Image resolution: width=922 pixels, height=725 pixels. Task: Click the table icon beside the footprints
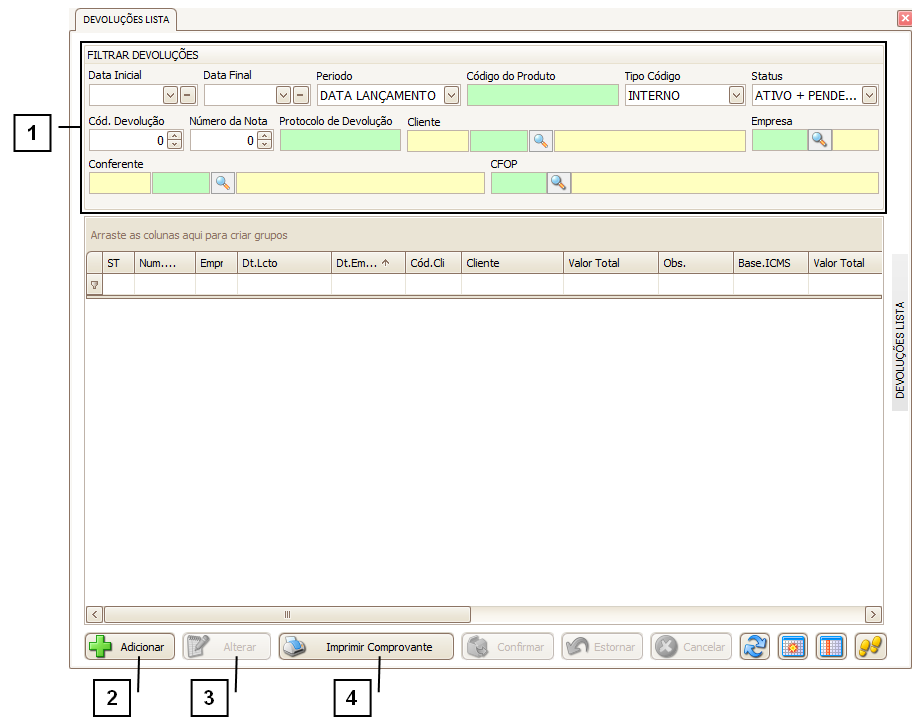tap(832, 647)
